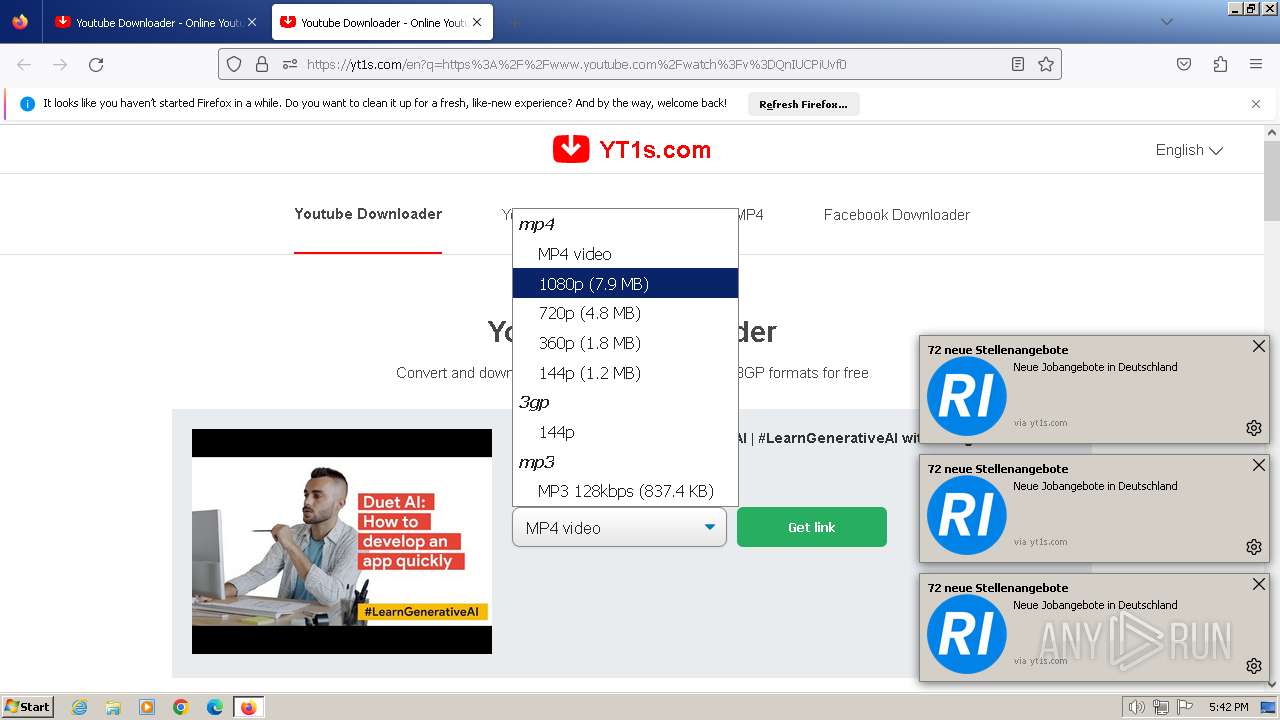Screen dimensions: 1280x720
Task: Click the MP4 video format combo box
Action: pyautogui.click(x=619, y=527)
